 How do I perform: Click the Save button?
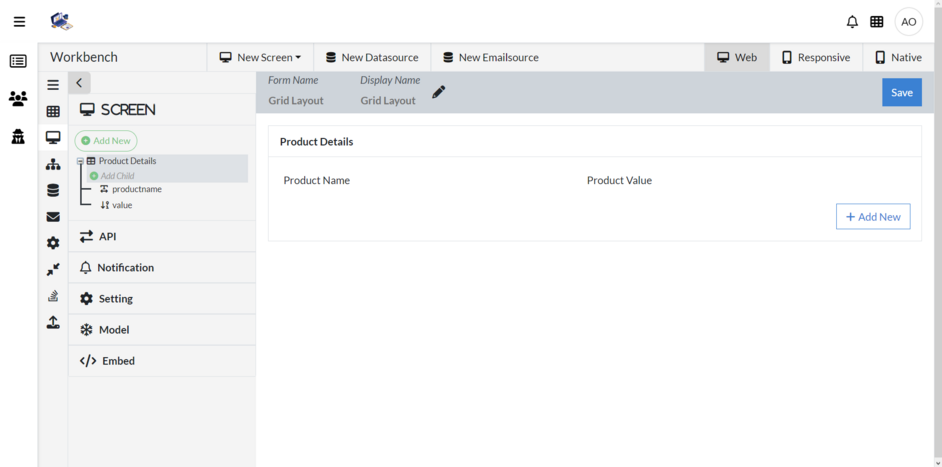tap(901, 92)
